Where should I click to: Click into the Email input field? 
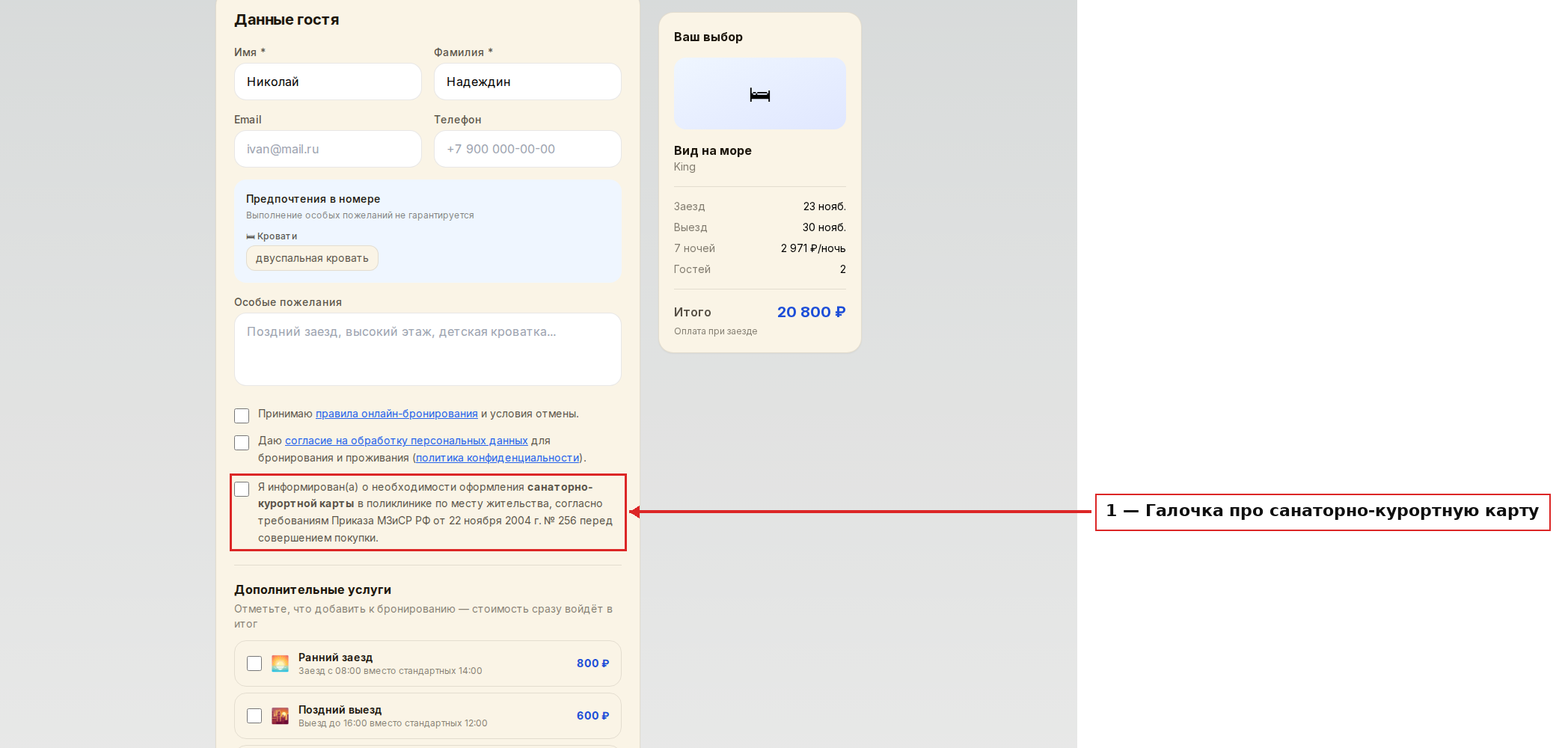pos(328,149)
